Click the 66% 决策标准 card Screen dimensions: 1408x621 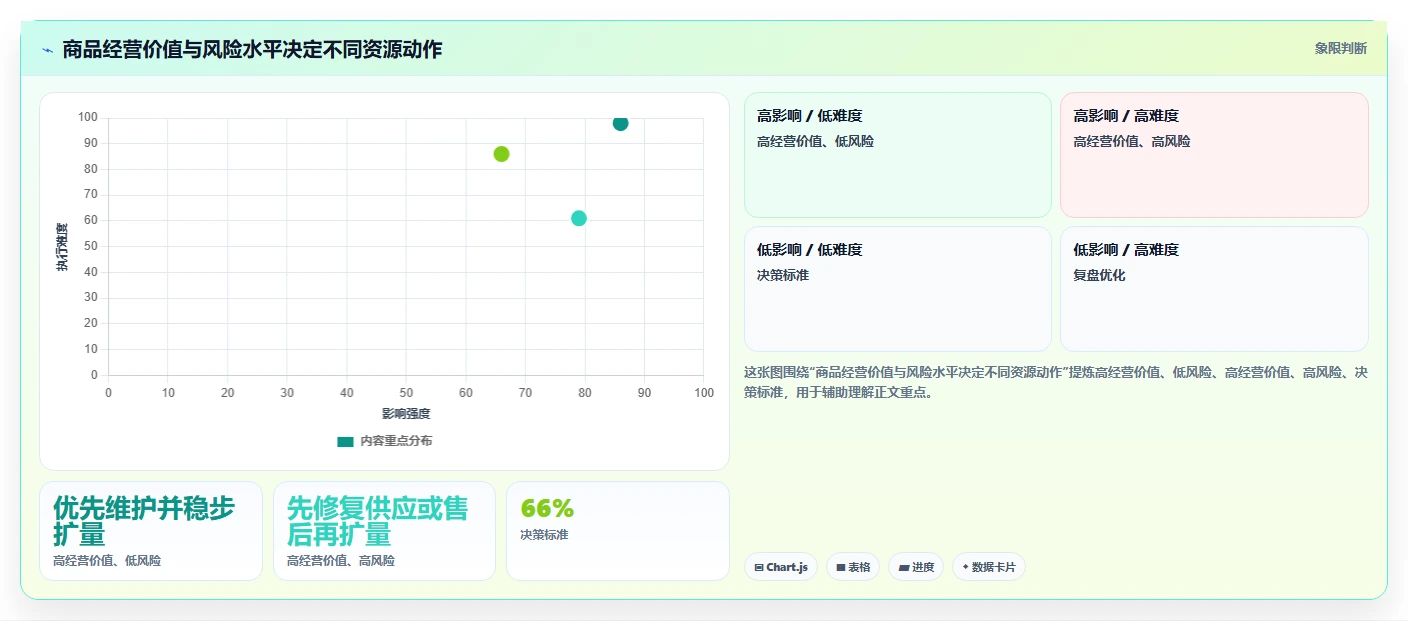coord(618,531)
